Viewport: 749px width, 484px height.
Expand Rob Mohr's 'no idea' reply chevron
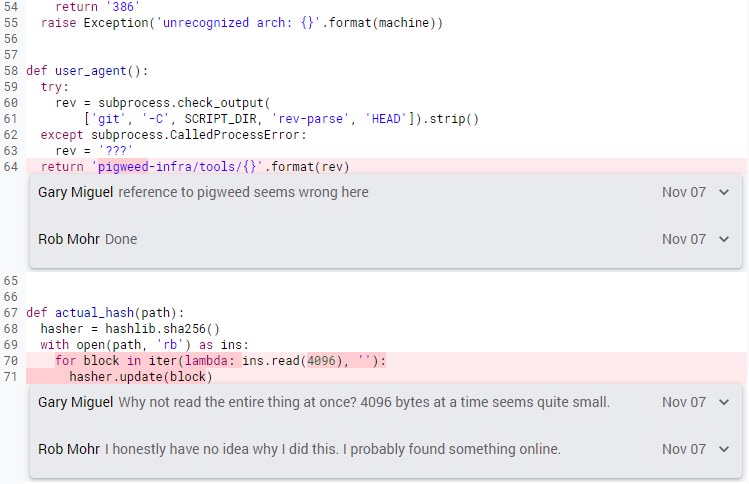[724, 449]
